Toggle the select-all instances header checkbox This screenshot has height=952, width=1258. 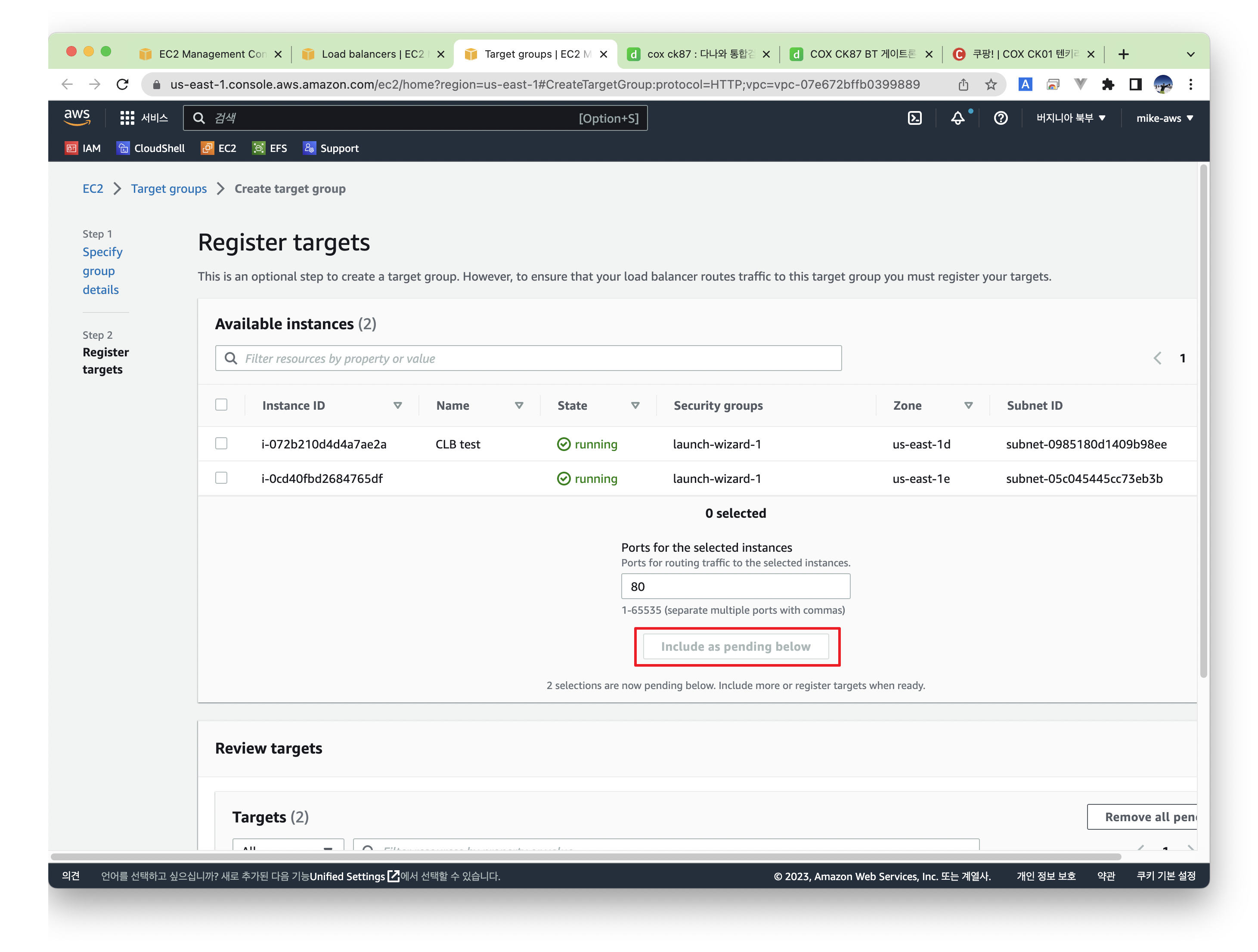[x=221, y=405]
